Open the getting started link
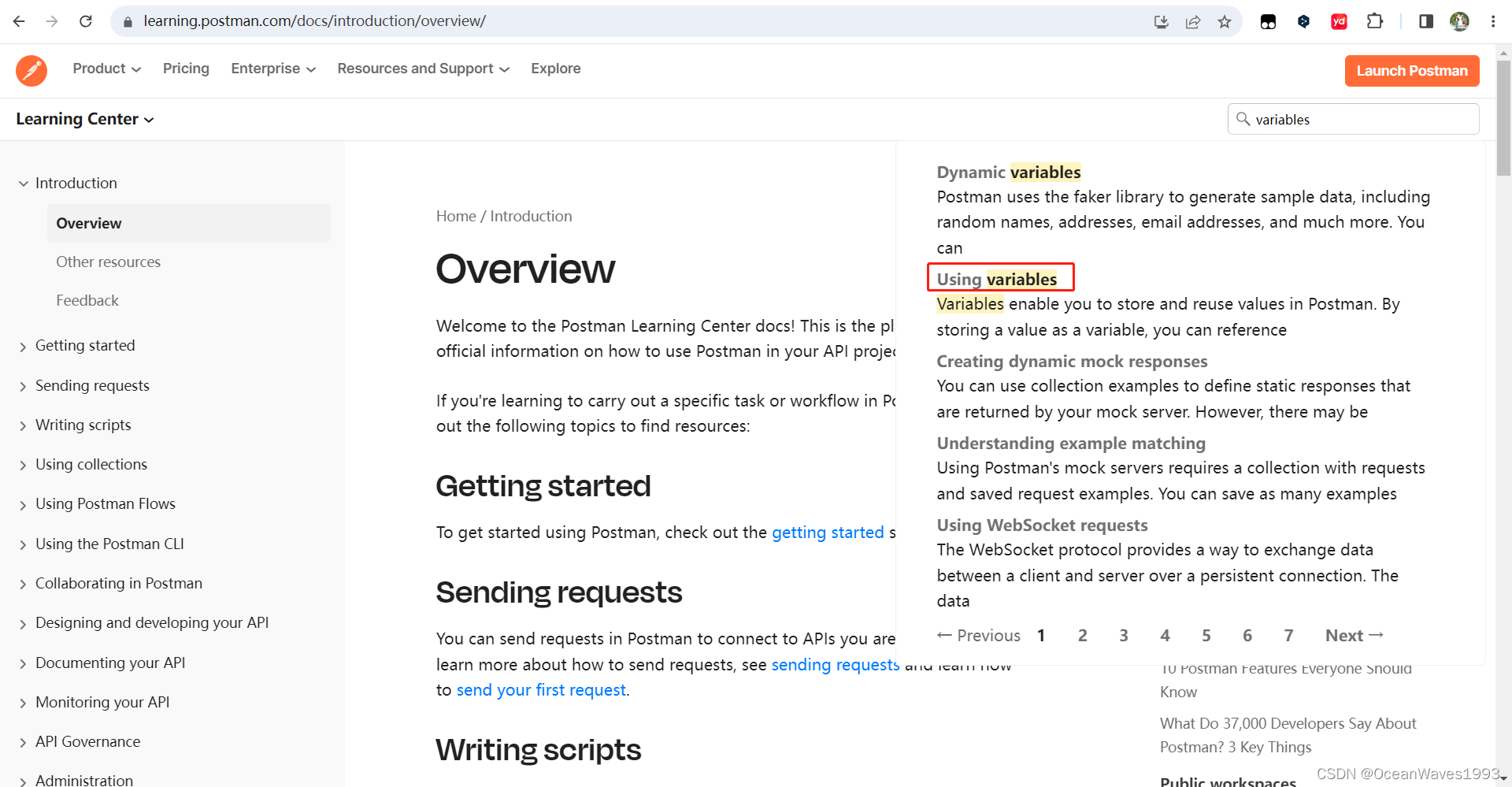 [828, 533]
